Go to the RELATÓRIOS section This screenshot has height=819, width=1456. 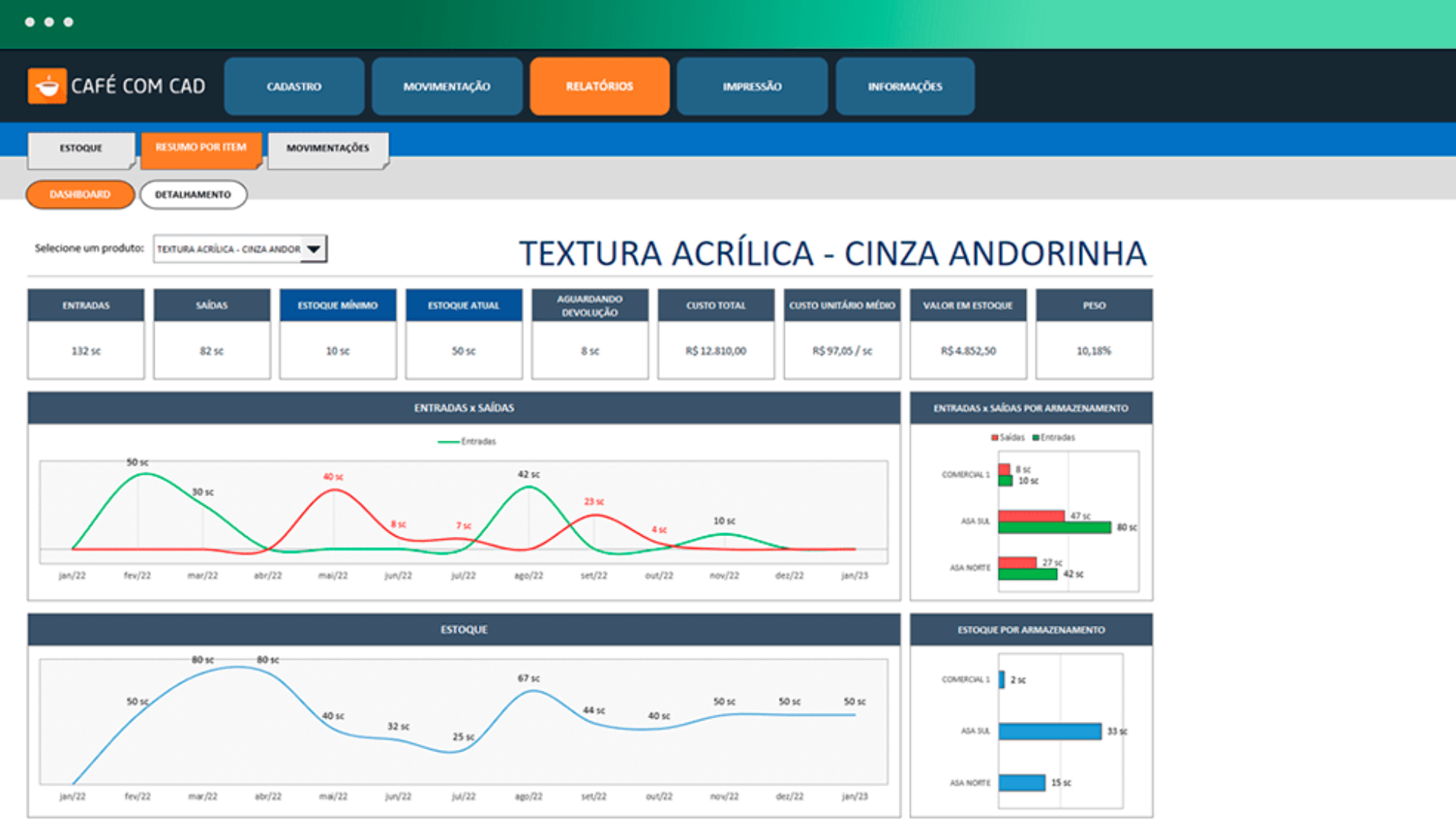(599, 86)
